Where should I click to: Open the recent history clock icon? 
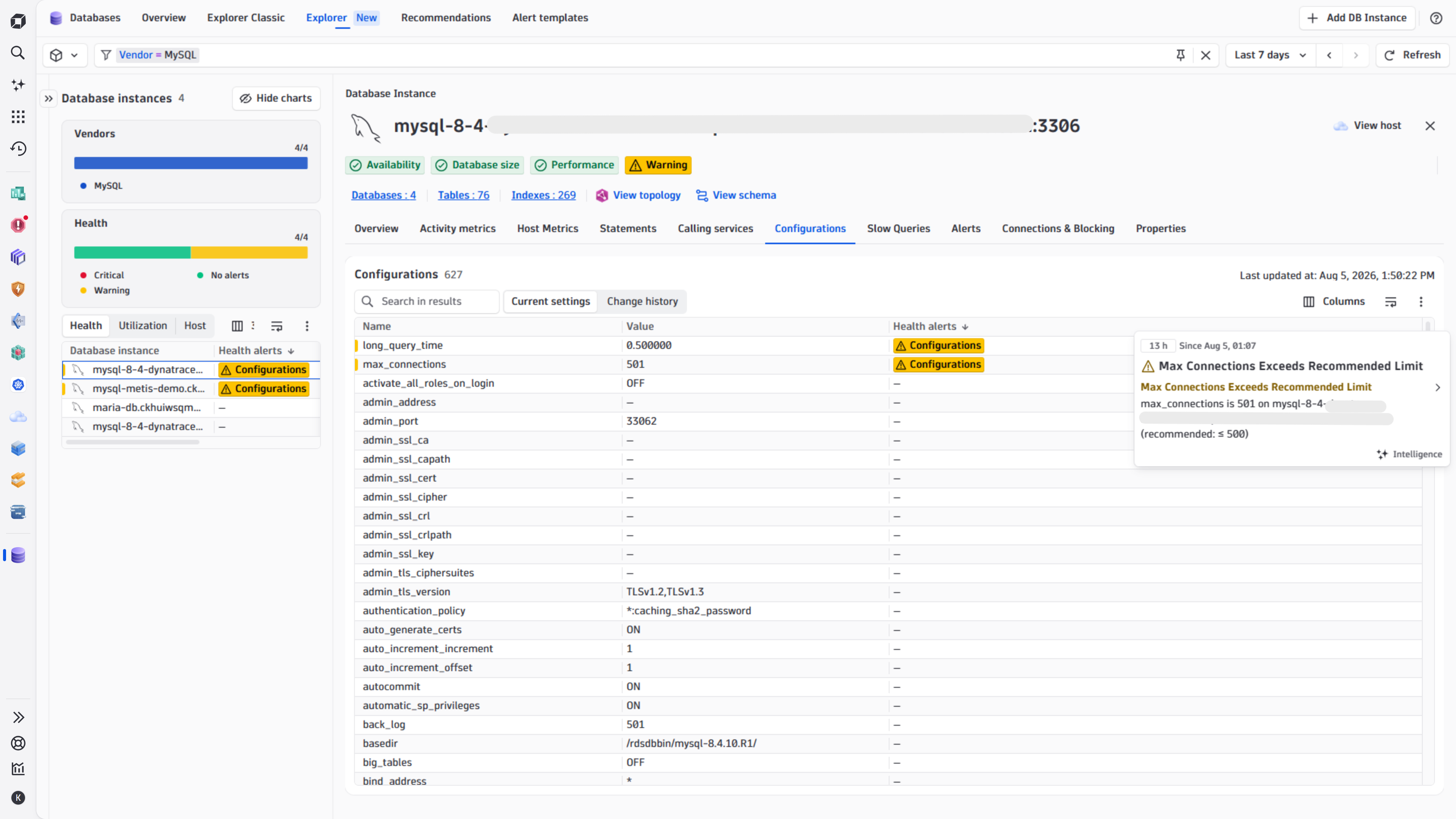coord(18,149)
